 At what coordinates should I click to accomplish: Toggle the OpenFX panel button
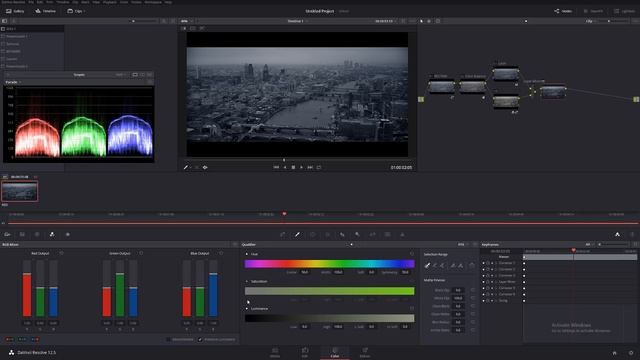(x=593, y=11)
